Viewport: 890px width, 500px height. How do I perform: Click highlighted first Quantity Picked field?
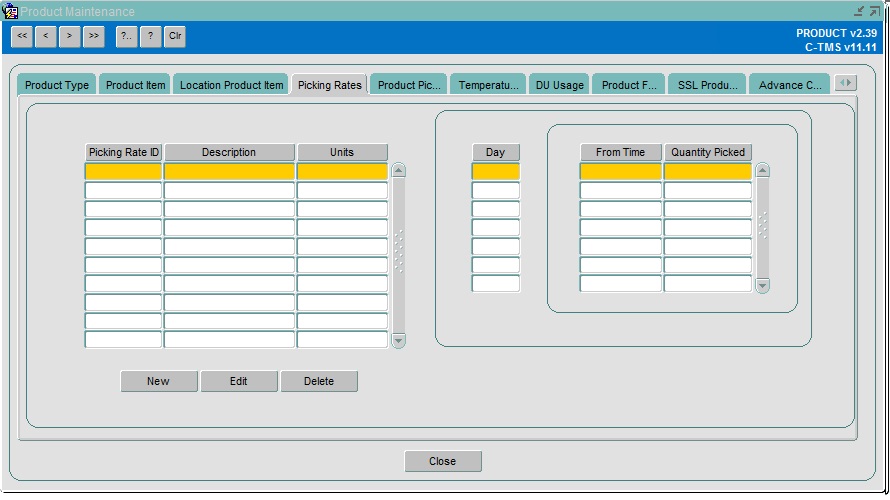pos(708,171)
